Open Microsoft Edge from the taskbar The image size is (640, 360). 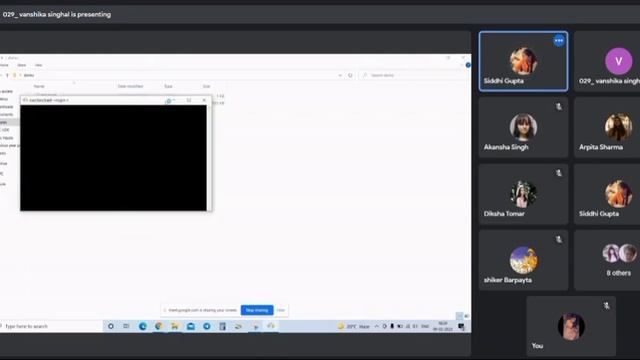click(142, 326)
